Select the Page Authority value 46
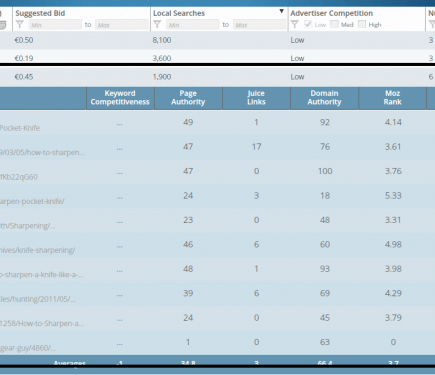This screenshot has height=375, width=435. pos(188,244)
